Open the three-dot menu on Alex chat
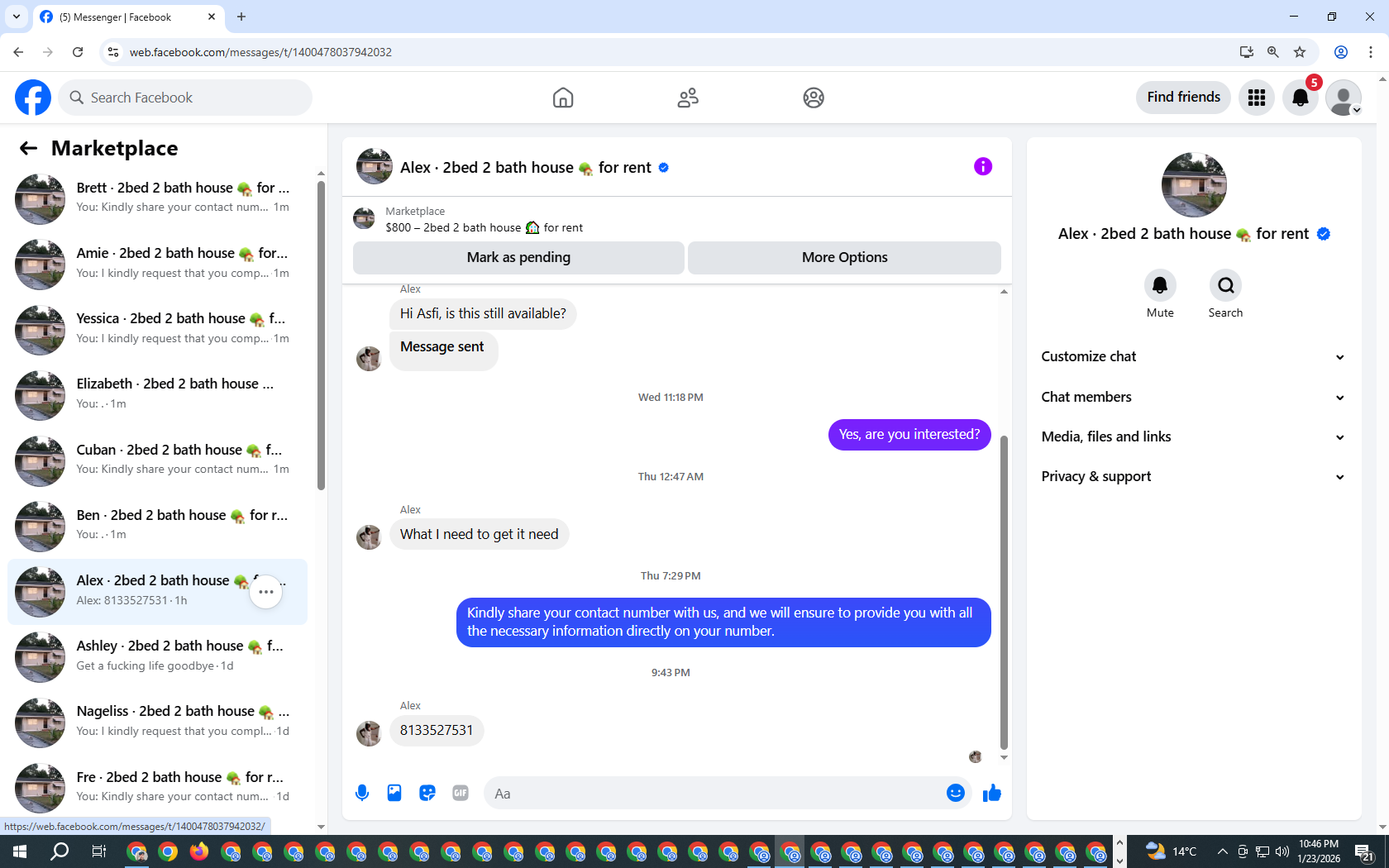Screen dimensions: 1389x868 (266, 592)
